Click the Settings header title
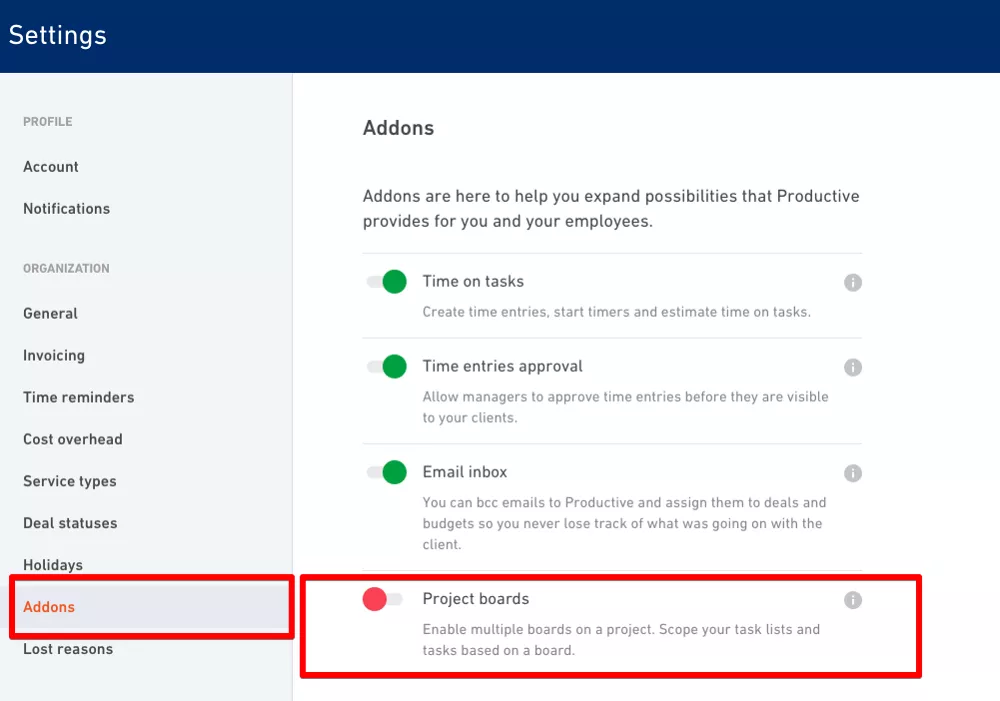This screenshot has width=1000, height=701. click(57, 35)
